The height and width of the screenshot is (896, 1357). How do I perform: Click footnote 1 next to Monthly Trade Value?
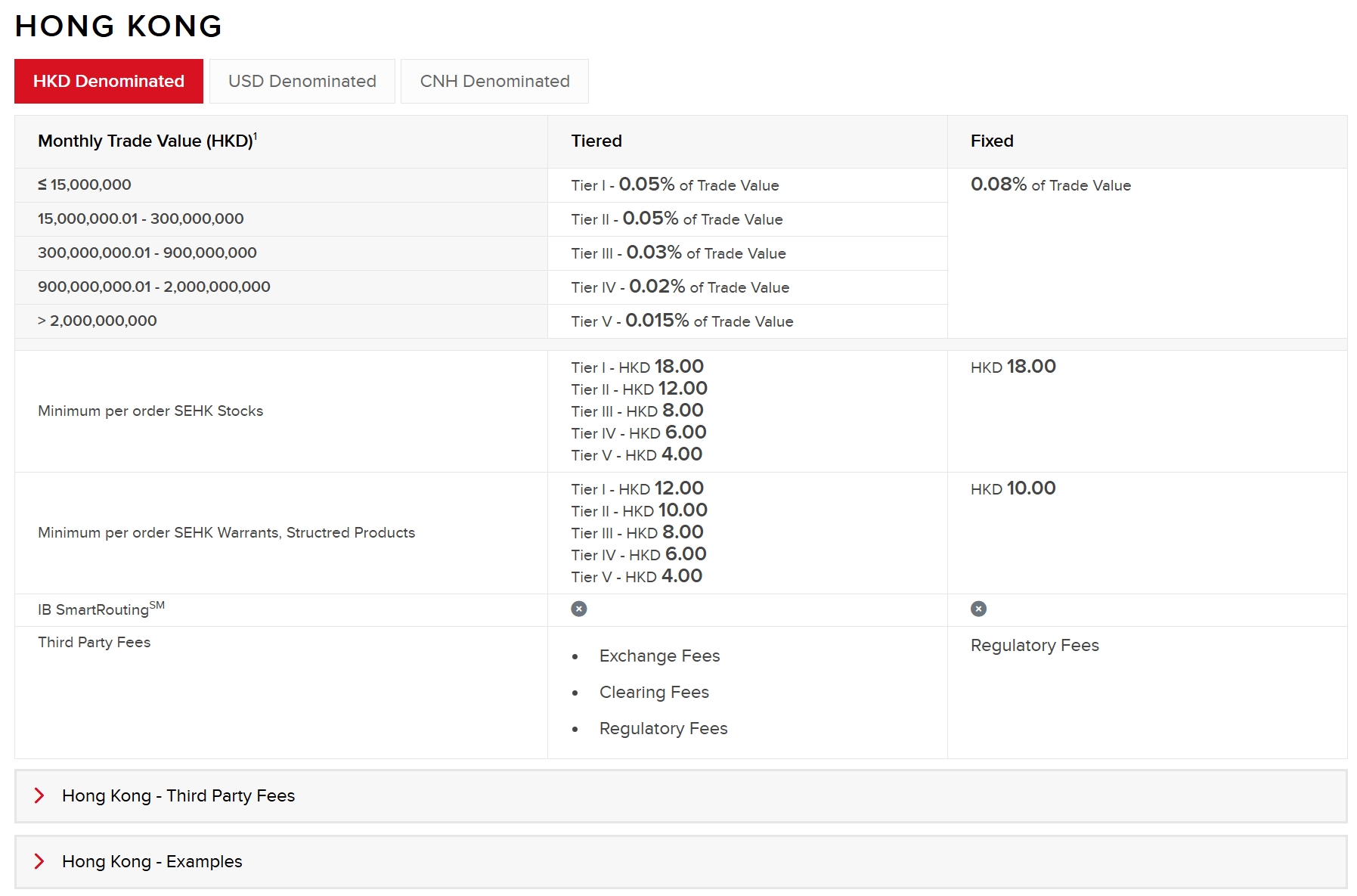pyautogui.click(x=256, y=136)
